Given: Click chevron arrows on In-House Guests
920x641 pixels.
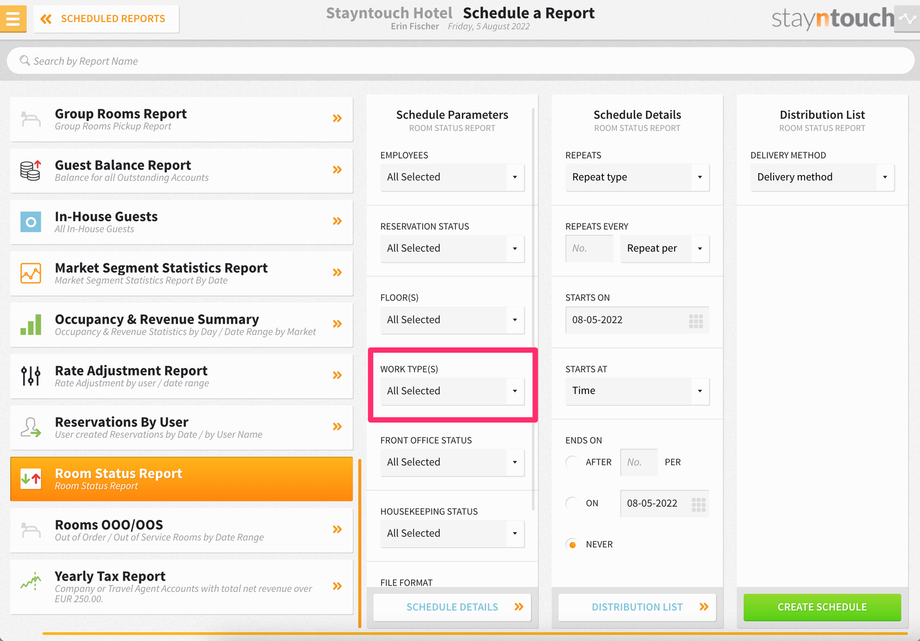Looking at the screenshot, I should [337, 221].
